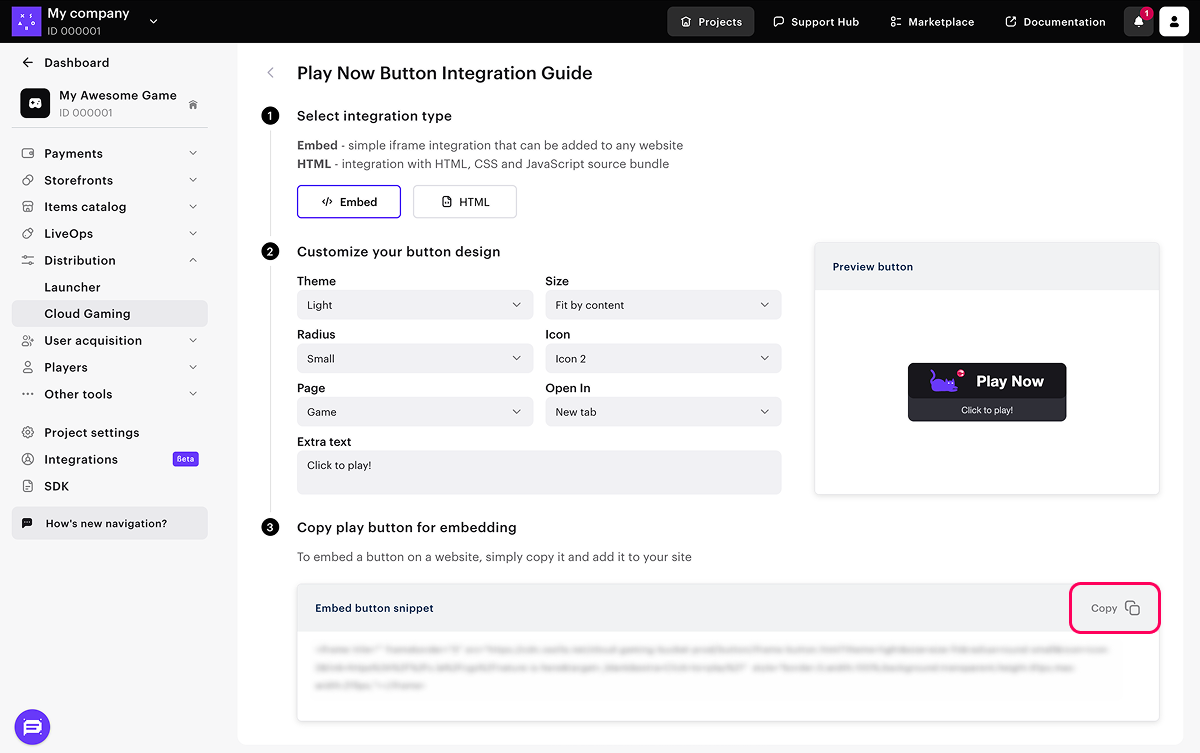The width and height of the screenshot is (1200, 753).
Task: Open the Icon dropdown showing Icon 2
Action: click(662, 358)
